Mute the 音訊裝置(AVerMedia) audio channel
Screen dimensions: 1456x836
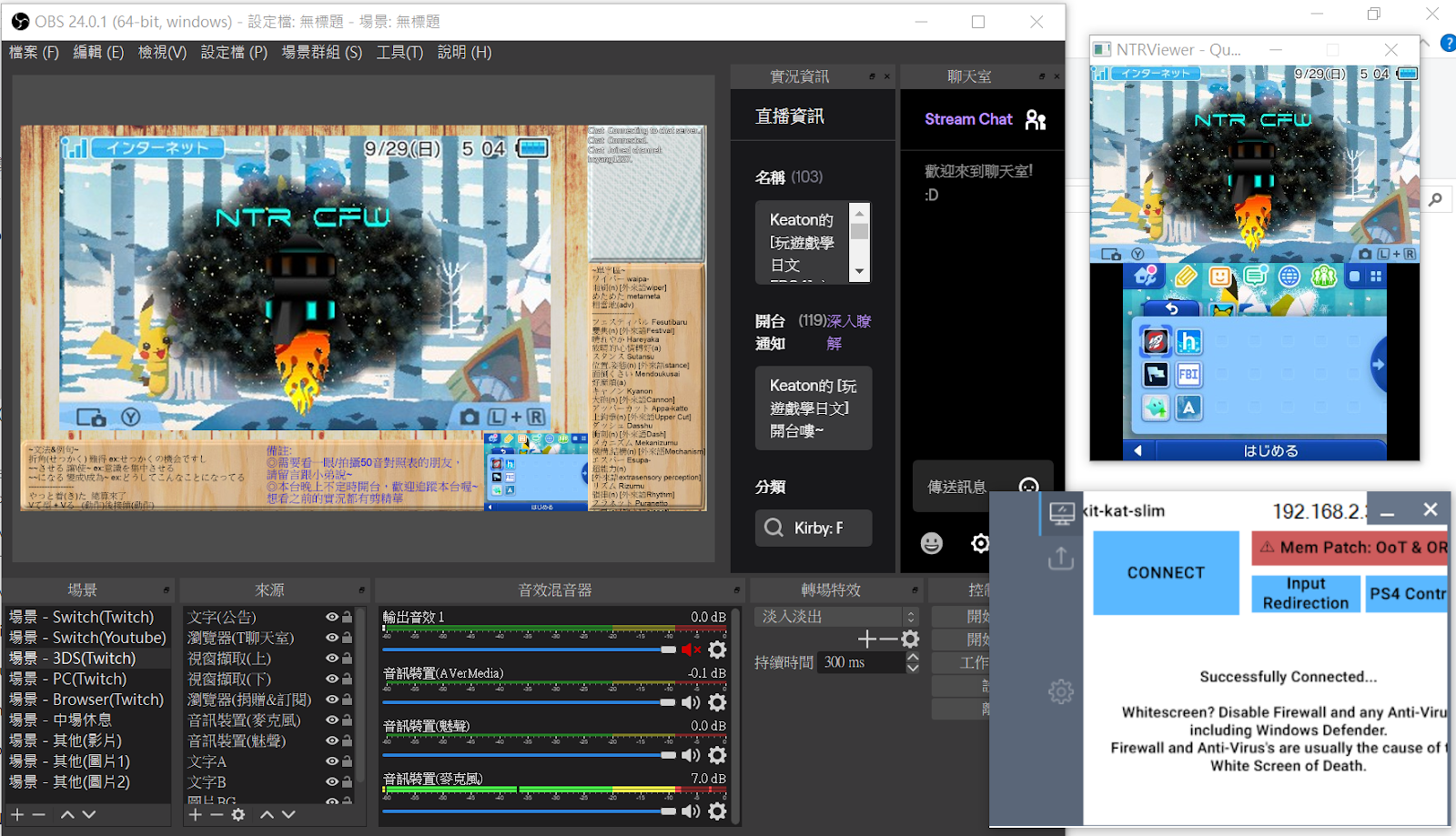pyautogui.click(x=692, y=702)
